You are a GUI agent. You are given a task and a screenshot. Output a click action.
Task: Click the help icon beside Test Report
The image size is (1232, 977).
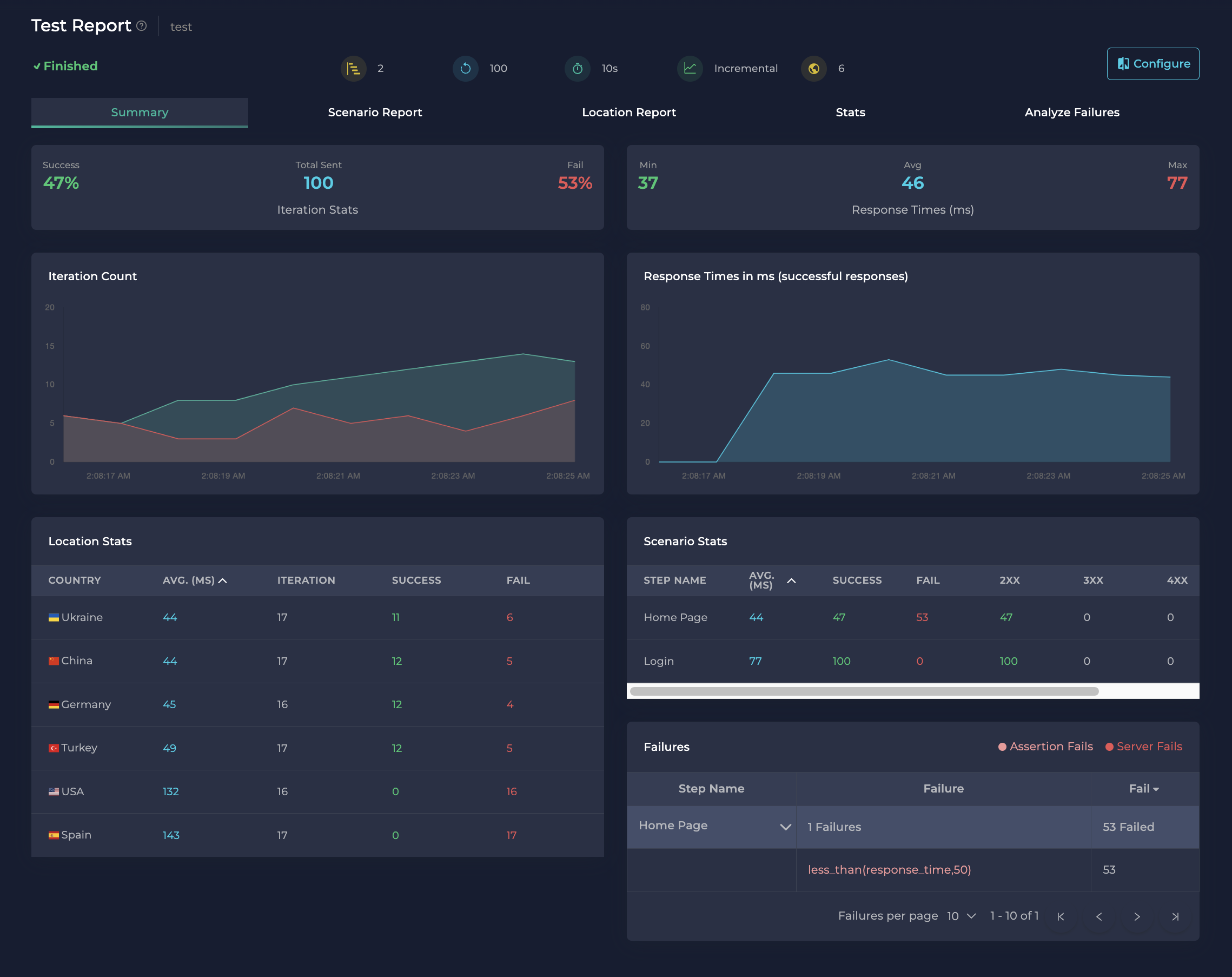coord(142,26)
